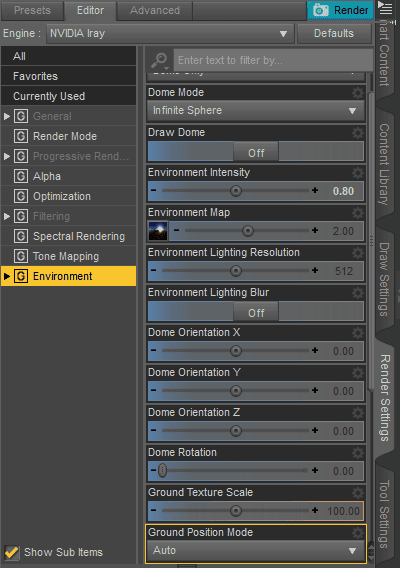Switch to the Presets tab
The image size is (400, 568).
(x=32, y=10)
